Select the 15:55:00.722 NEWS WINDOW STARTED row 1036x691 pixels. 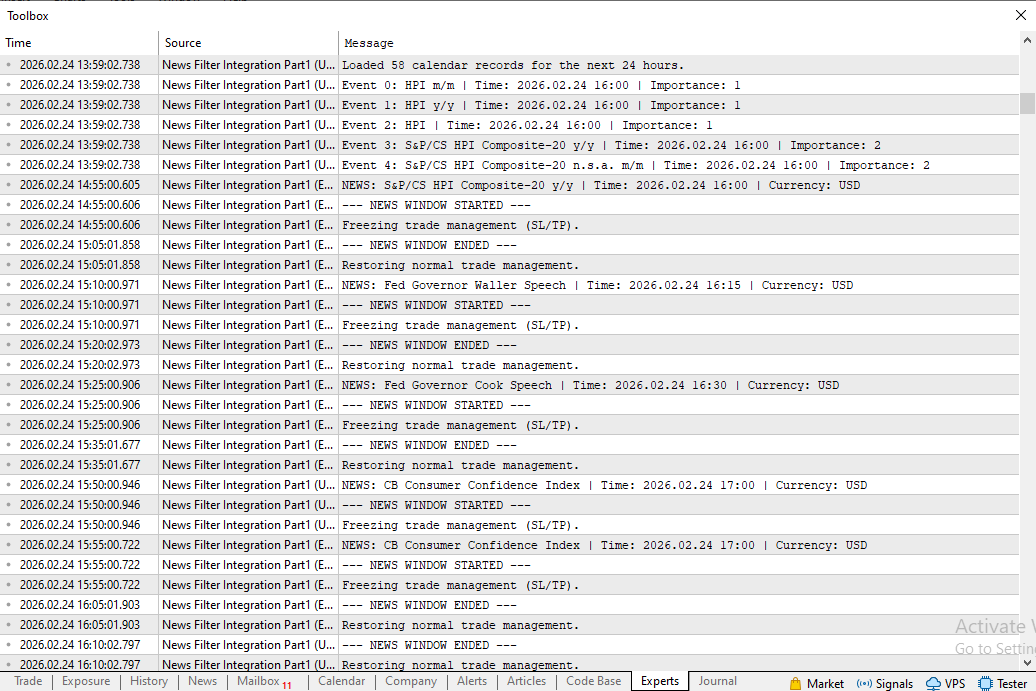509,565
